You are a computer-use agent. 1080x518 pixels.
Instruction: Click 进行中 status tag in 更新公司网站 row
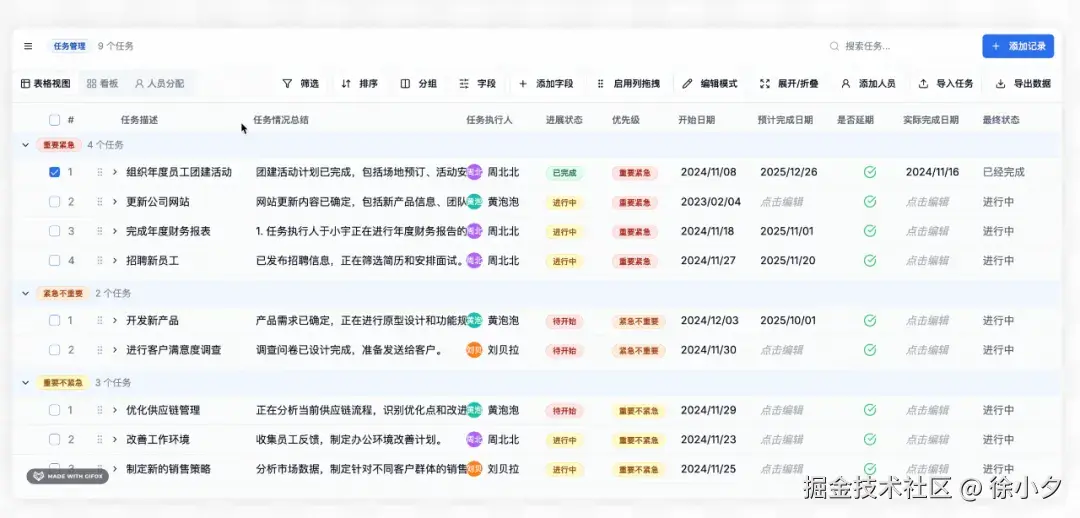[x=564, y=203]
